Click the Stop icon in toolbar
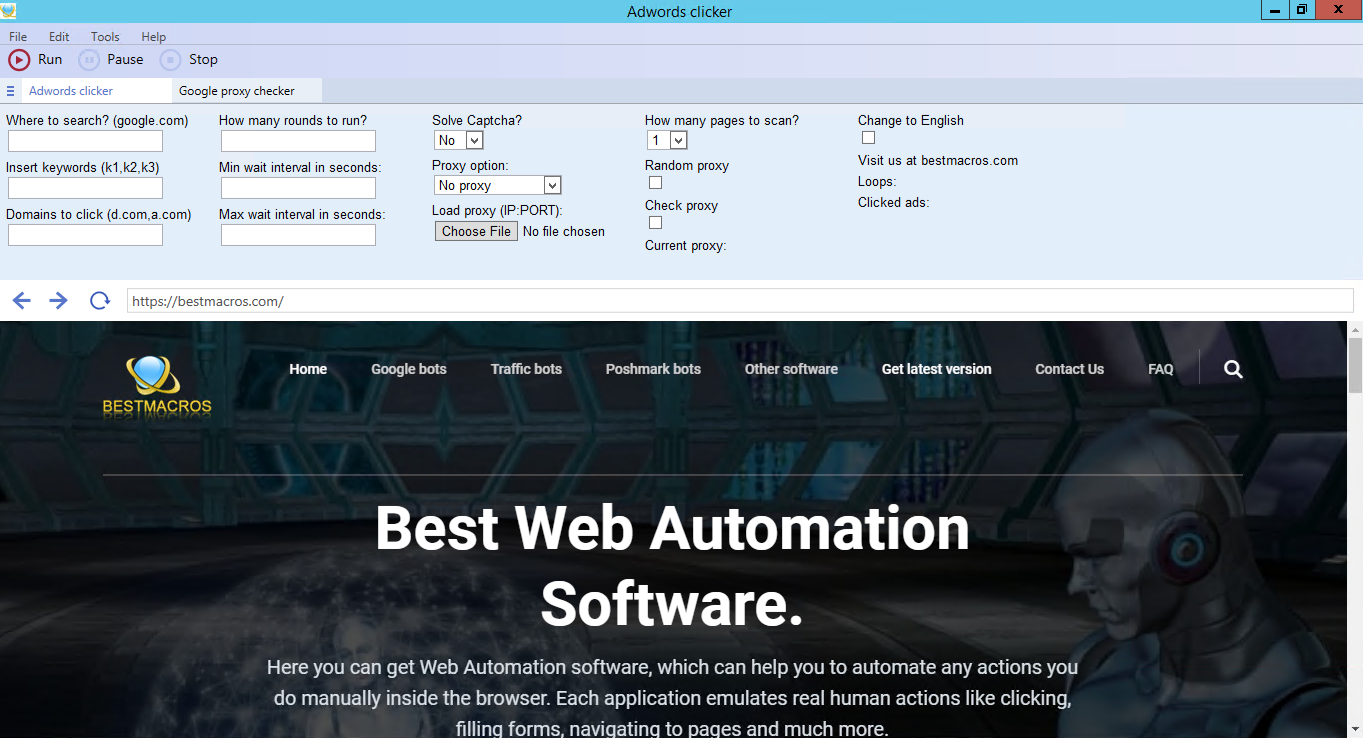The height and width of the screenshot is (738, 1363). (x=171, y=60)
